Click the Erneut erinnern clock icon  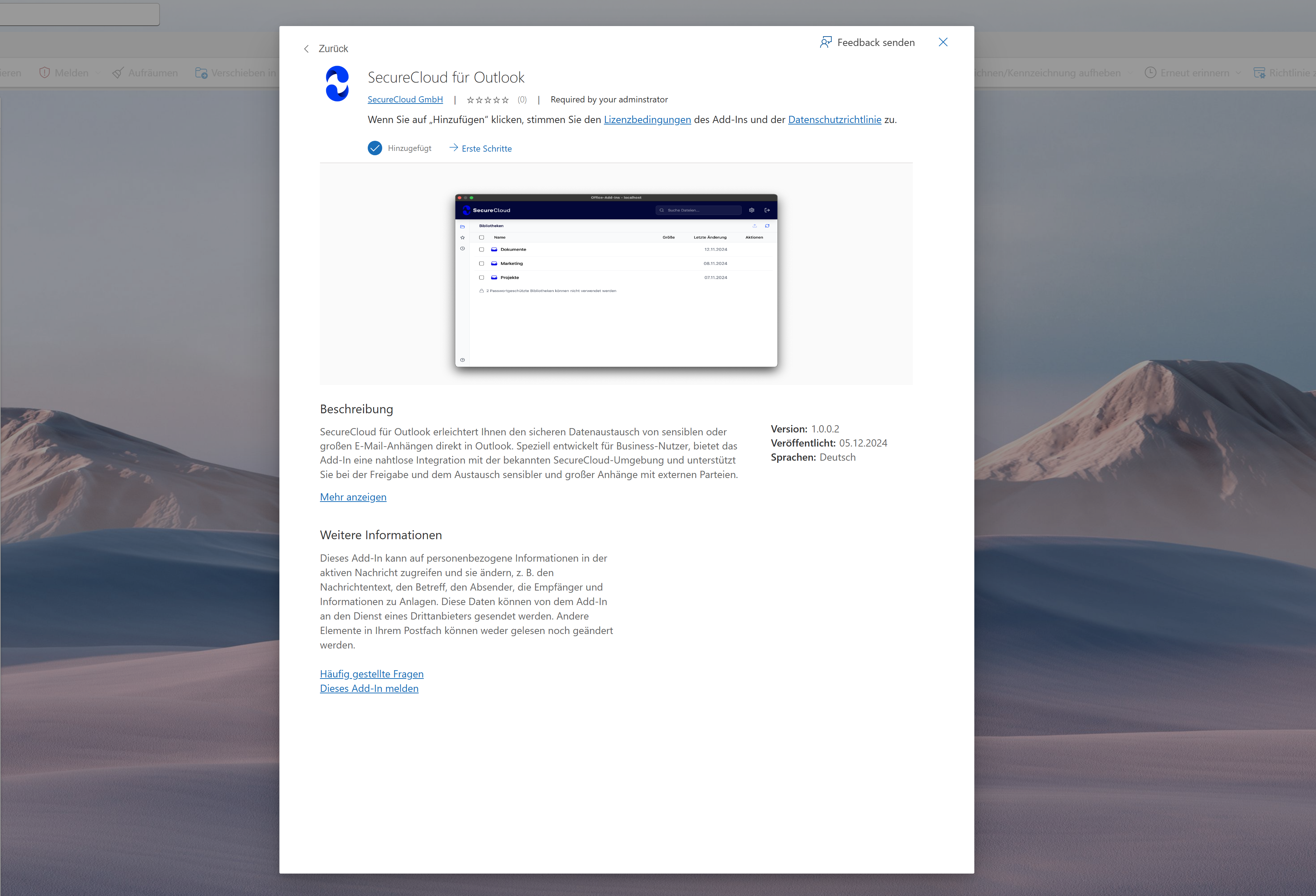pyautogui.click(x=1150, y=73)
